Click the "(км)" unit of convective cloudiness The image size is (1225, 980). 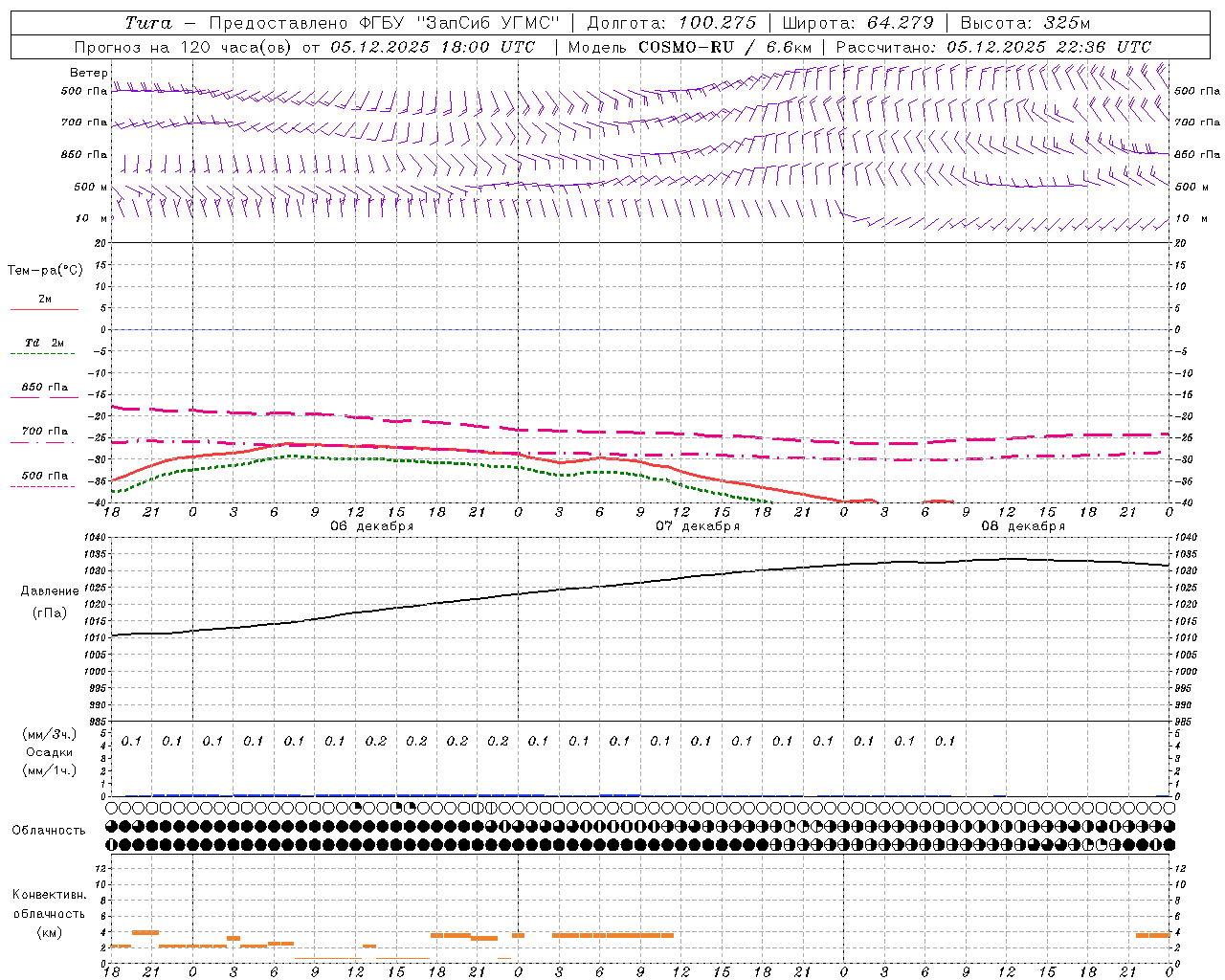pos(49,932)
